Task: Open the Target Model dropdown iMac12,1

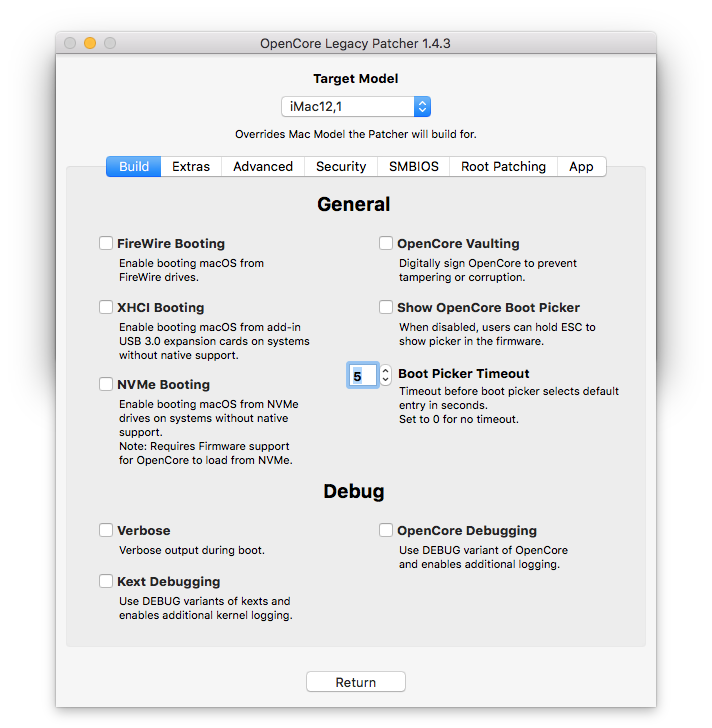Action: click(356, 107)
